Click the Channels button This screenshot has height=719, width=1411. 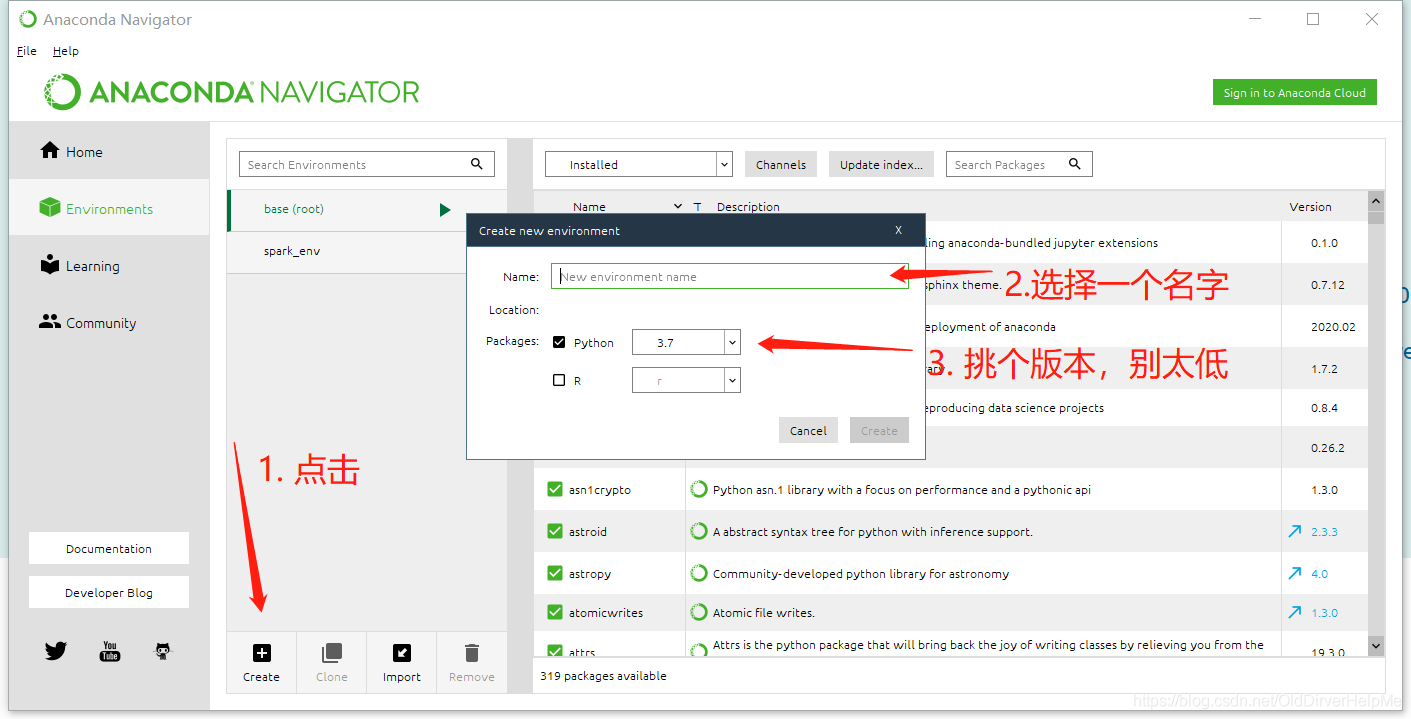(x=781, y=164)
